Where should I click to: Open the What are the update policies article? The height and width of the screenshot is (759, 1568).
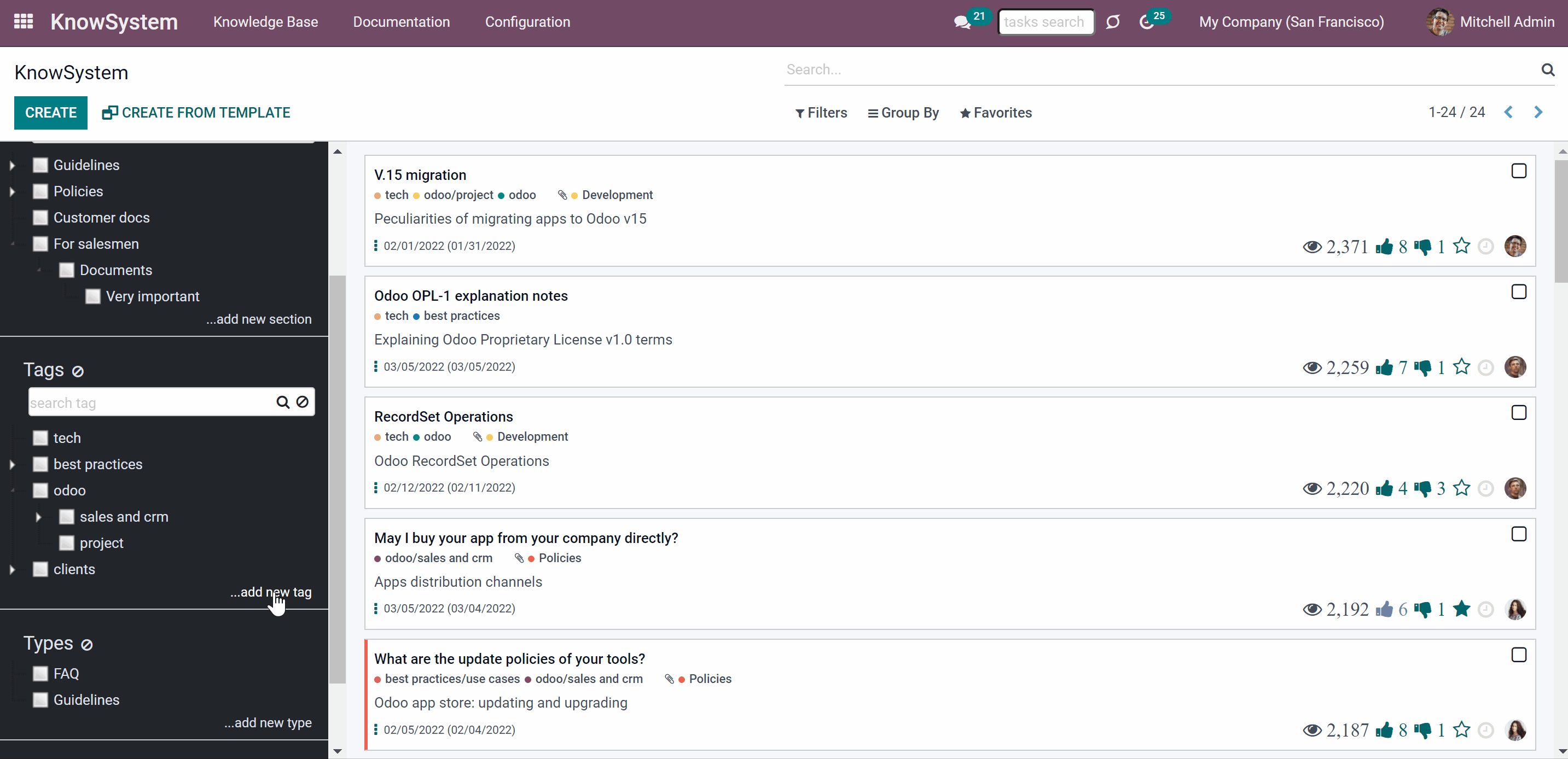click(x=509, y=658)
